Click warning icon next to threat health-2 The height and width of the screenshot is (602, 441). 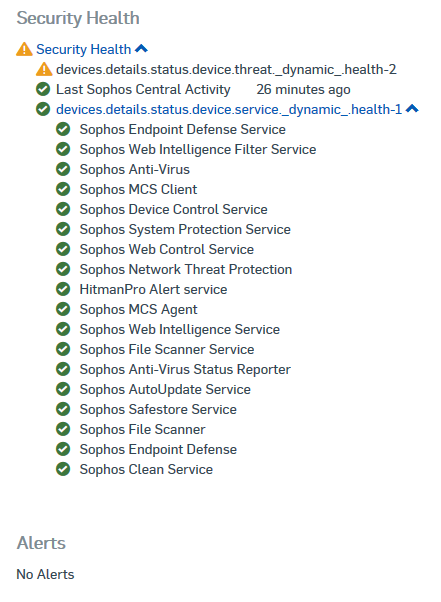[x=44, y=69]
